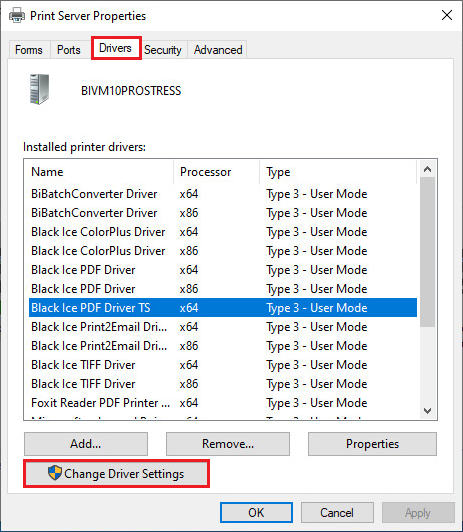The image size is (463, 532).
Task: Close the Print Server Properties dialog
Action: tap(447, 15)
